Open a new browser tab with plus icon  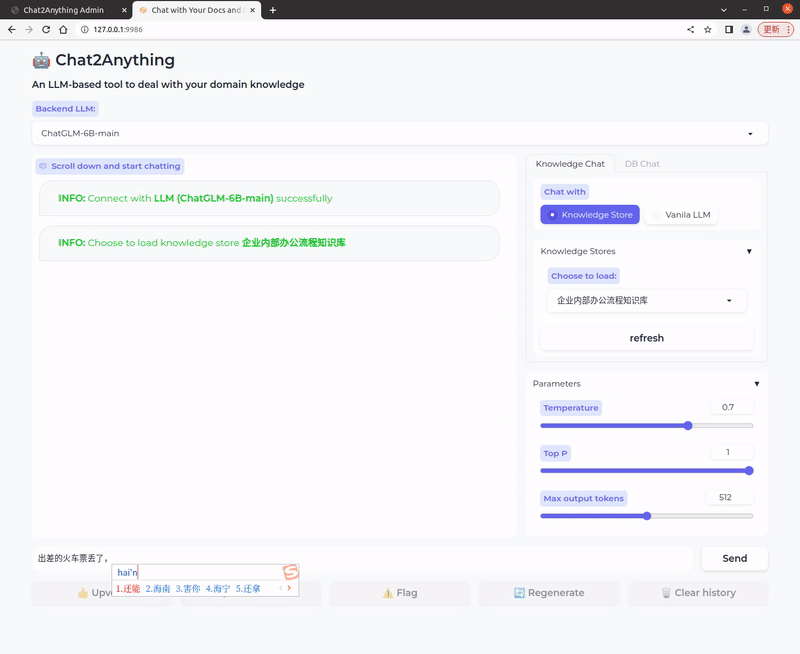tap(273, 10)
